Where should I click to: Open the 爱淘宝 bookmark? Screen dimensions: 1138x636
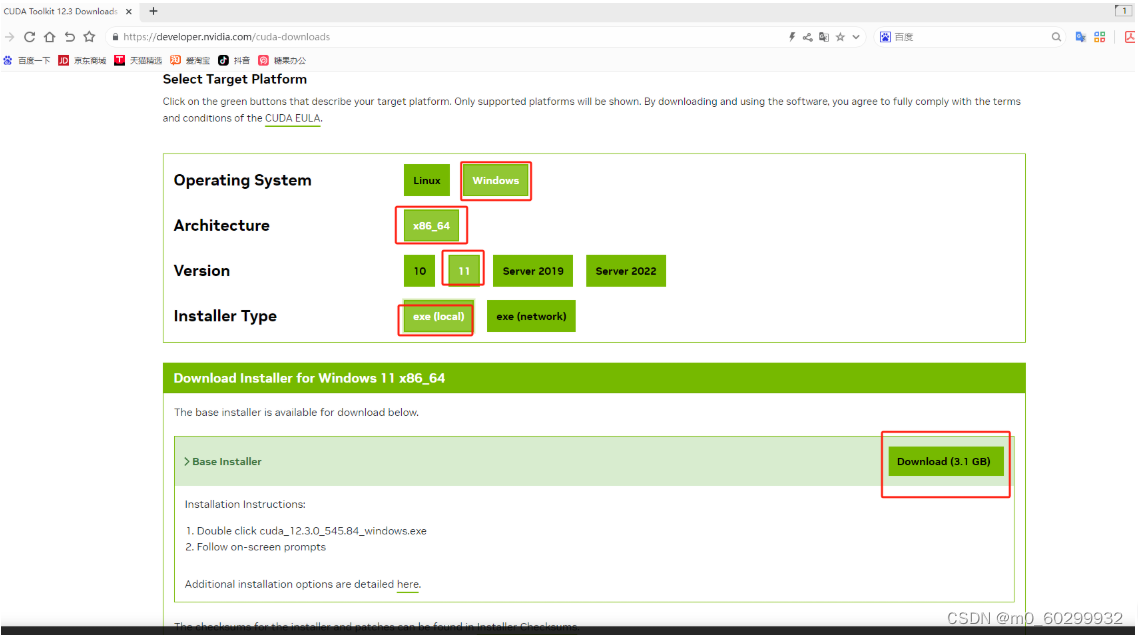[x=190, y=60]
